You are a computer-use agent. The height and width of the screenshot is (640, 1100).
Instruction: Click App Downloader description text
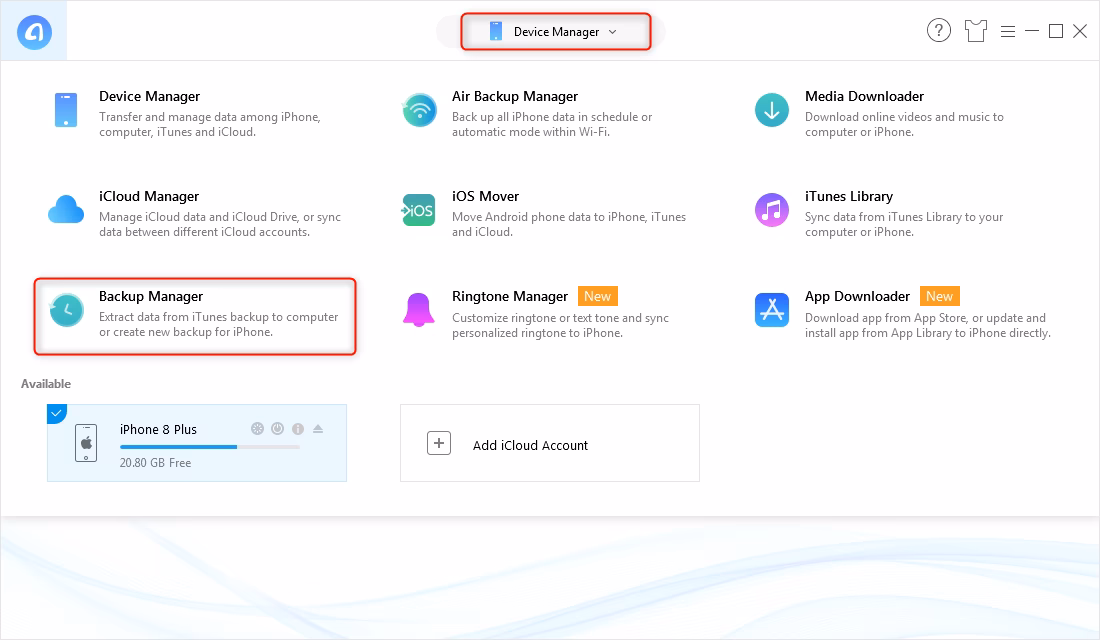coord(927,326)
